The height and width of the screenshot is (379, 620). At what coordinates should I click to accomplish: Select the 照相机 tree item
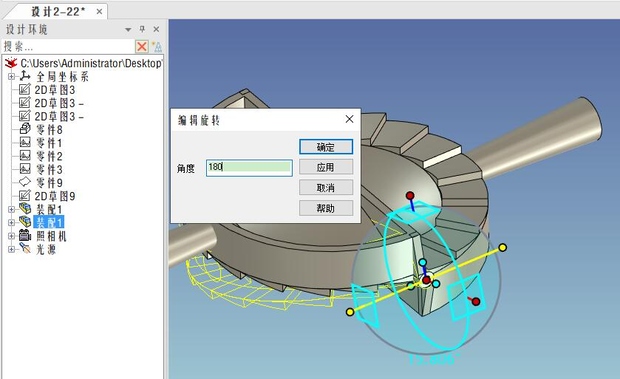point(51,236)
